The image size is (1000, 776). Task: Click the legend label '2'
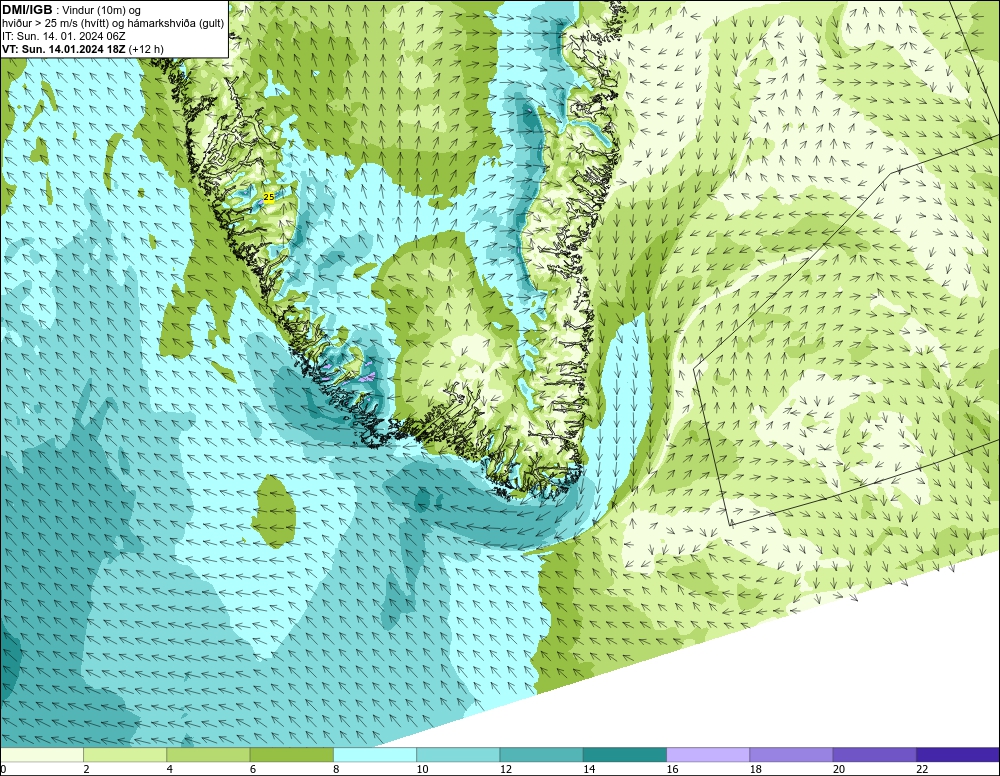pyautogui.click(x=86, y=770)
